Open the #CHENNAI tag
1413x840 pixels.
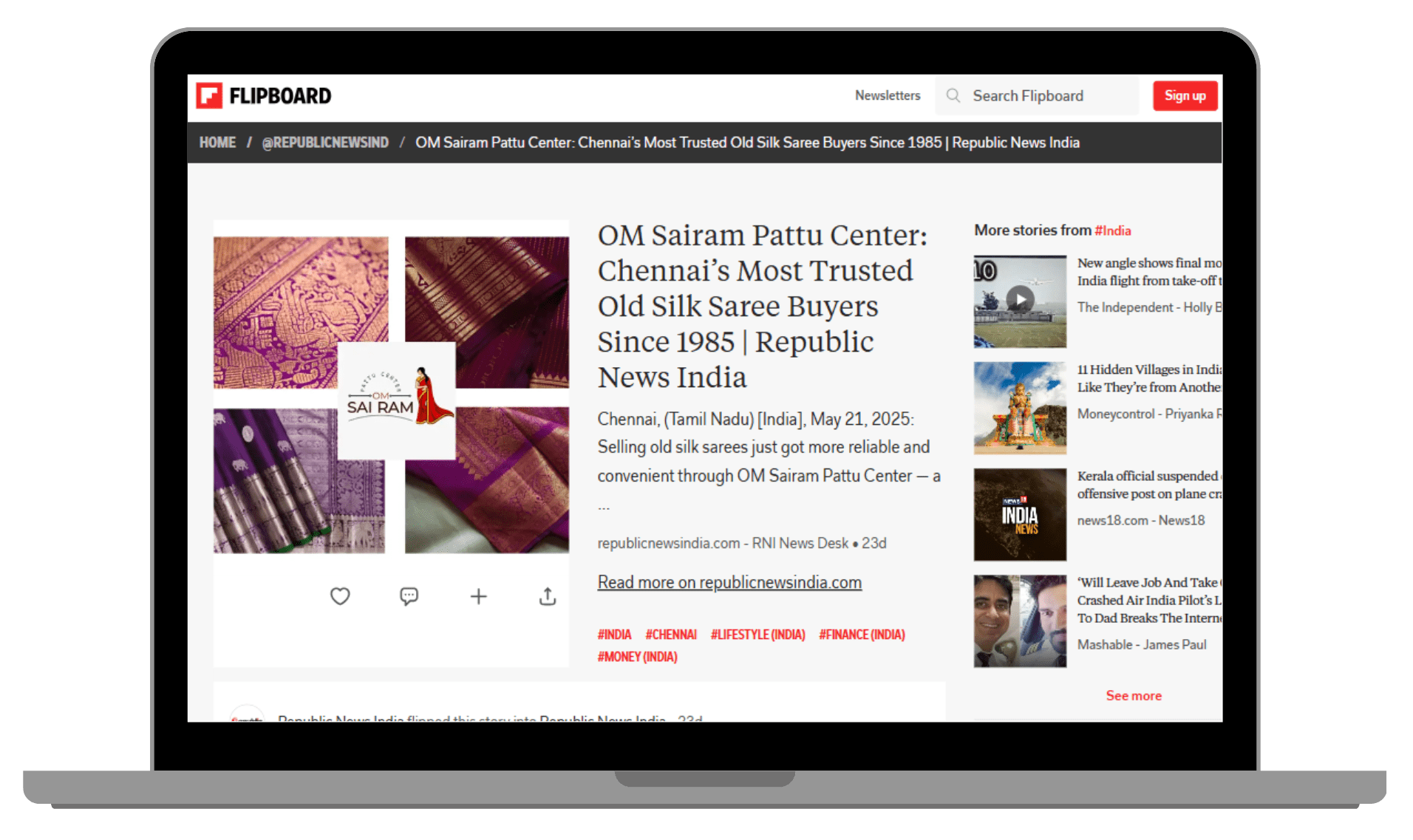671,635
